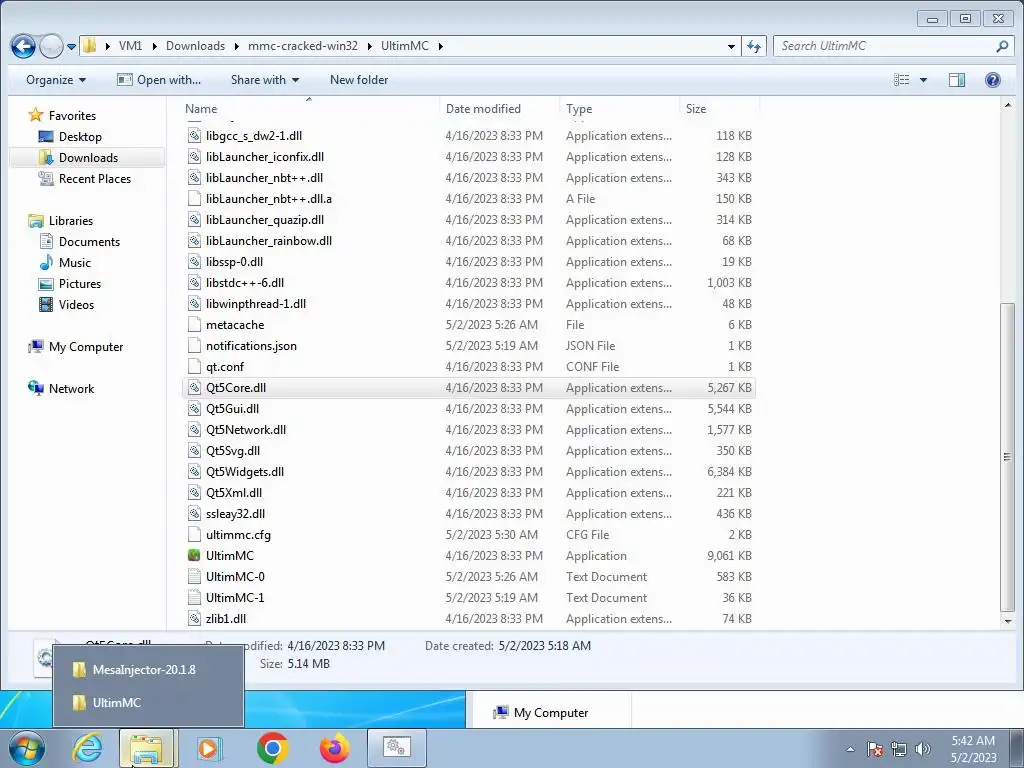Switch to UltimMC window in taskbar list

[148, 703]
